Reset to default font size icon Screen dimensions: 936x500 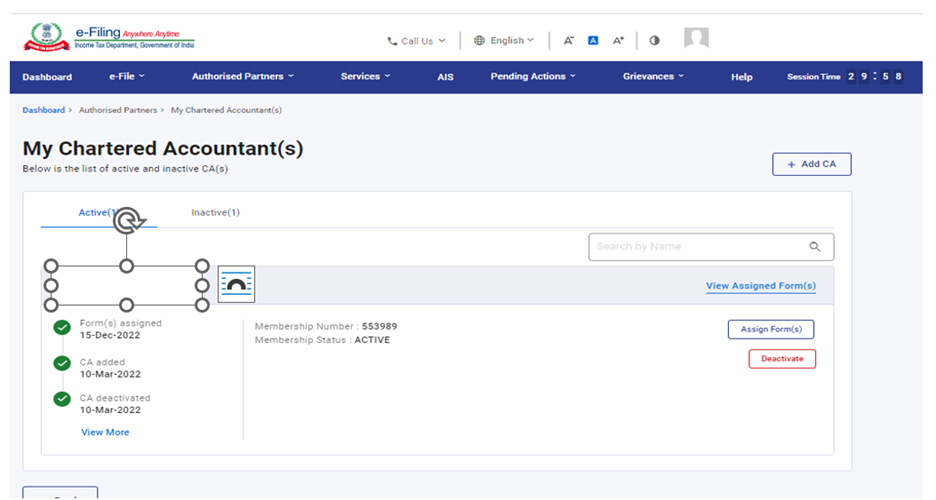(593, 41)
